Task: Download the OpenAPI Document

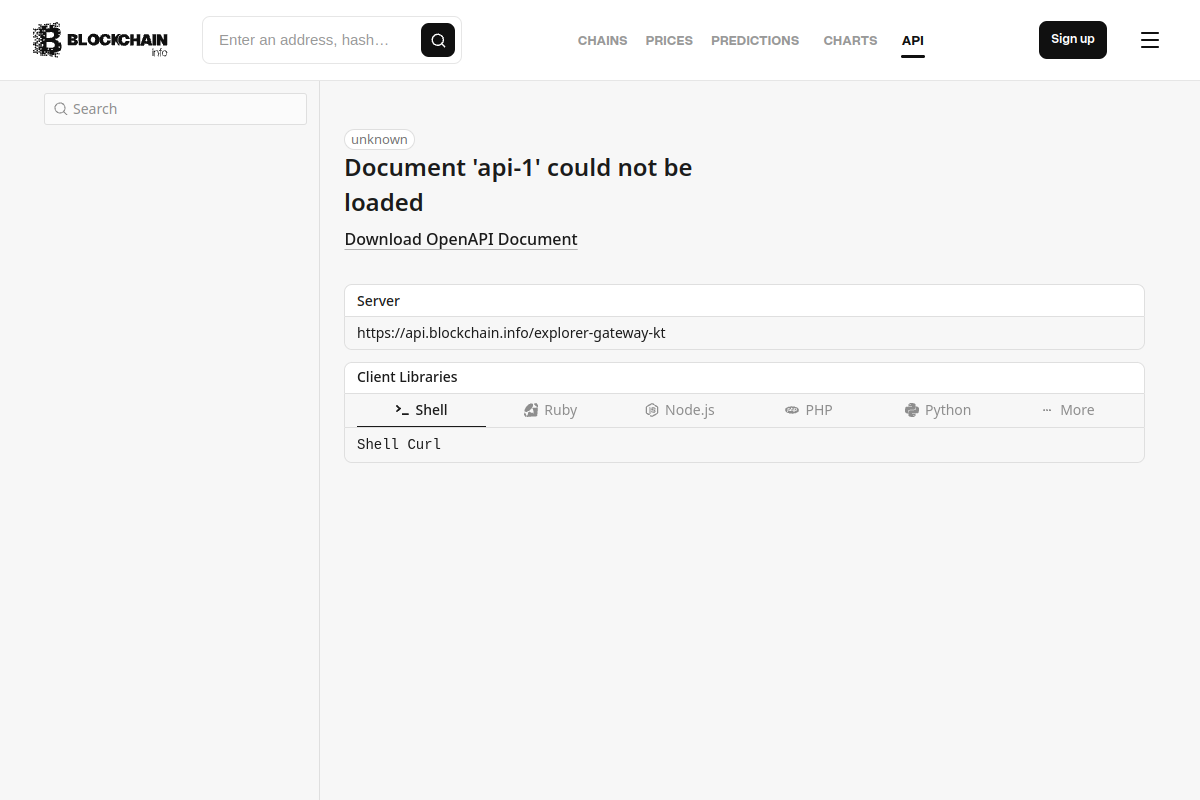Action: (x=461, y=239)
